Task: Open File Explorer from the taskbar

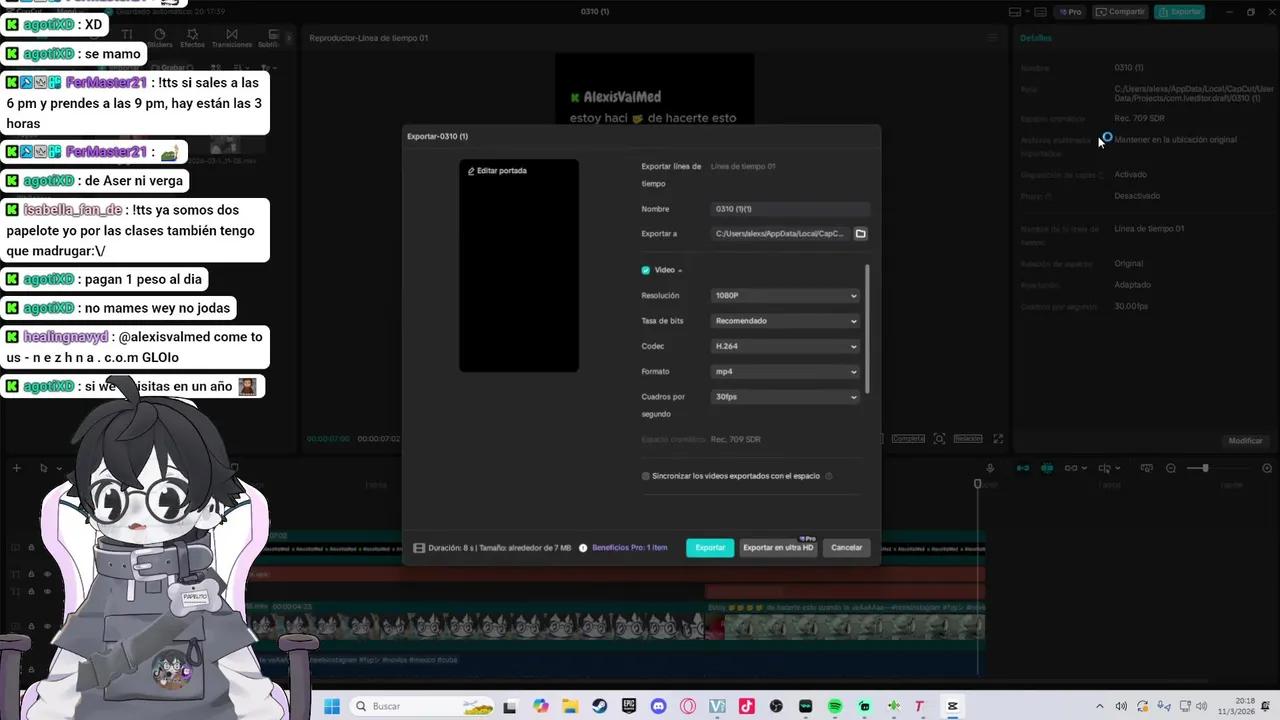Action: pyautogui.click(x=570, y=706)
